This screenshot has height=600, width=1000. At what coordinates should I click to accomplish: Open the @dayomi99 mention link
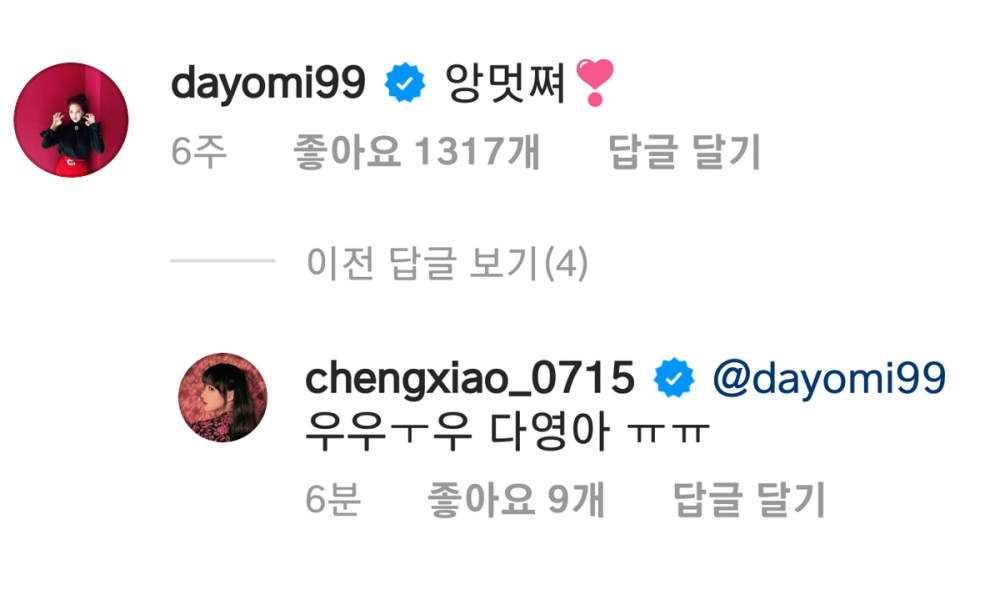829,378
